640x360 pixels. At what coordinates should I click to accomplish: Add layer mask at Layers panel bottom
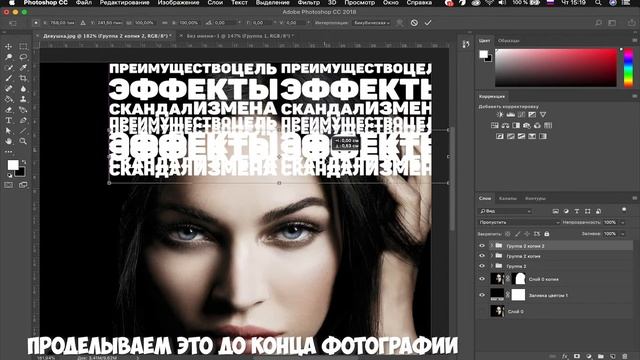(577, 356)
